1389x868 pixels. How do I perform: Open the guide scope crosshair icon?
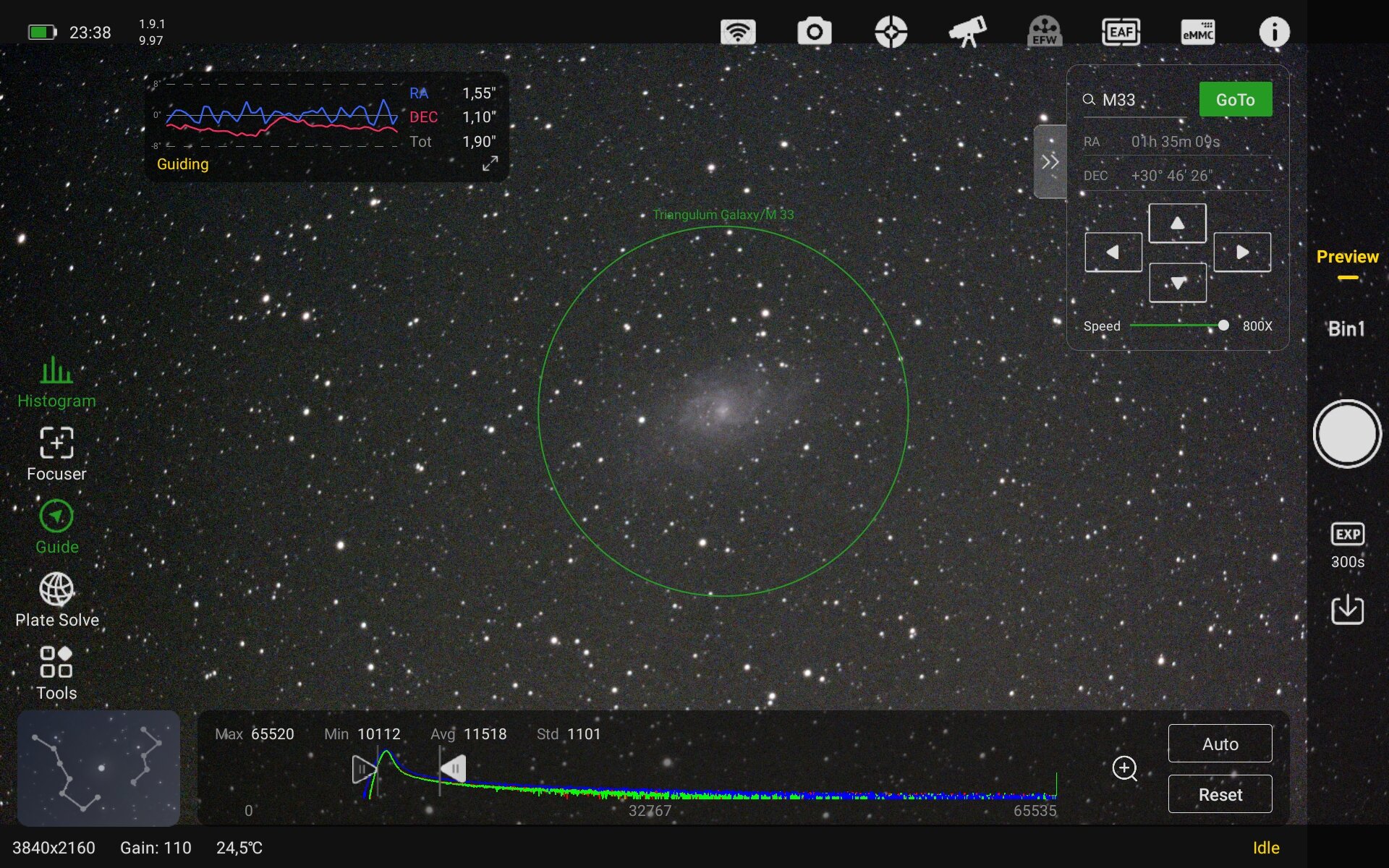pos(891,32)
